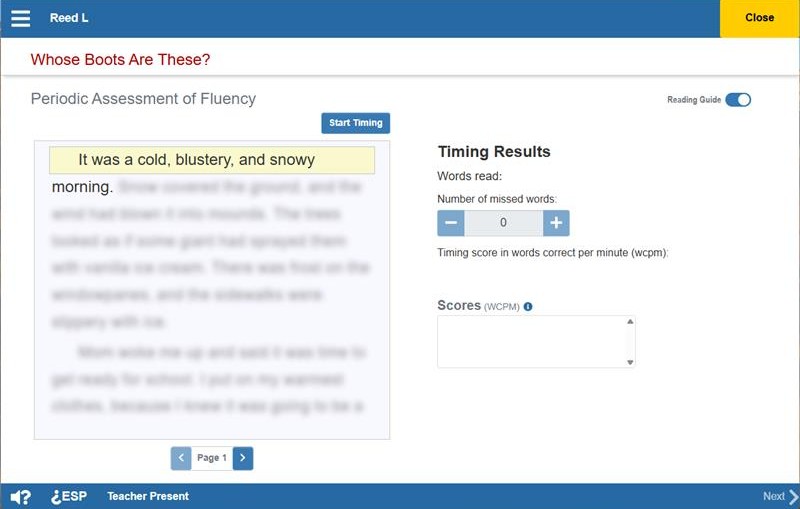Click inside the Scores text box
800x509 pixels.
530,342
